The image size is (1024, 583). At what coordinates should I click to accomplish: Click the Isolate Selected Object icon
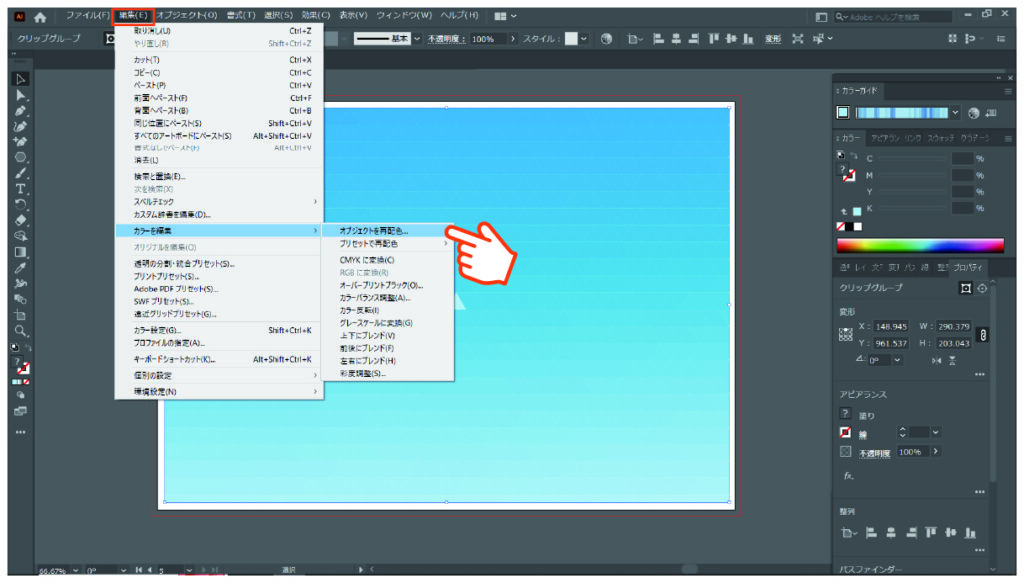[x=797, y=39]
